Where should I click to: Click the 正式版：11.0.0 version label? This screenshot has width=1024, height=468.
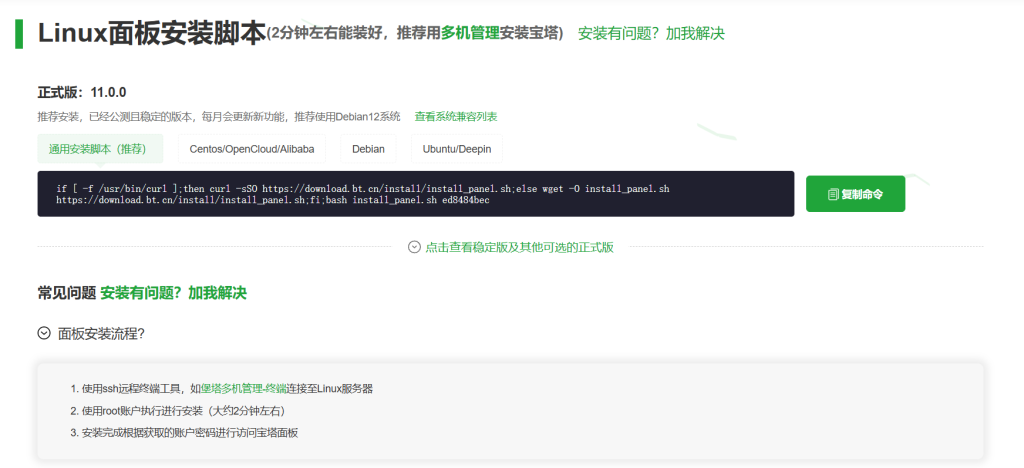82,92
